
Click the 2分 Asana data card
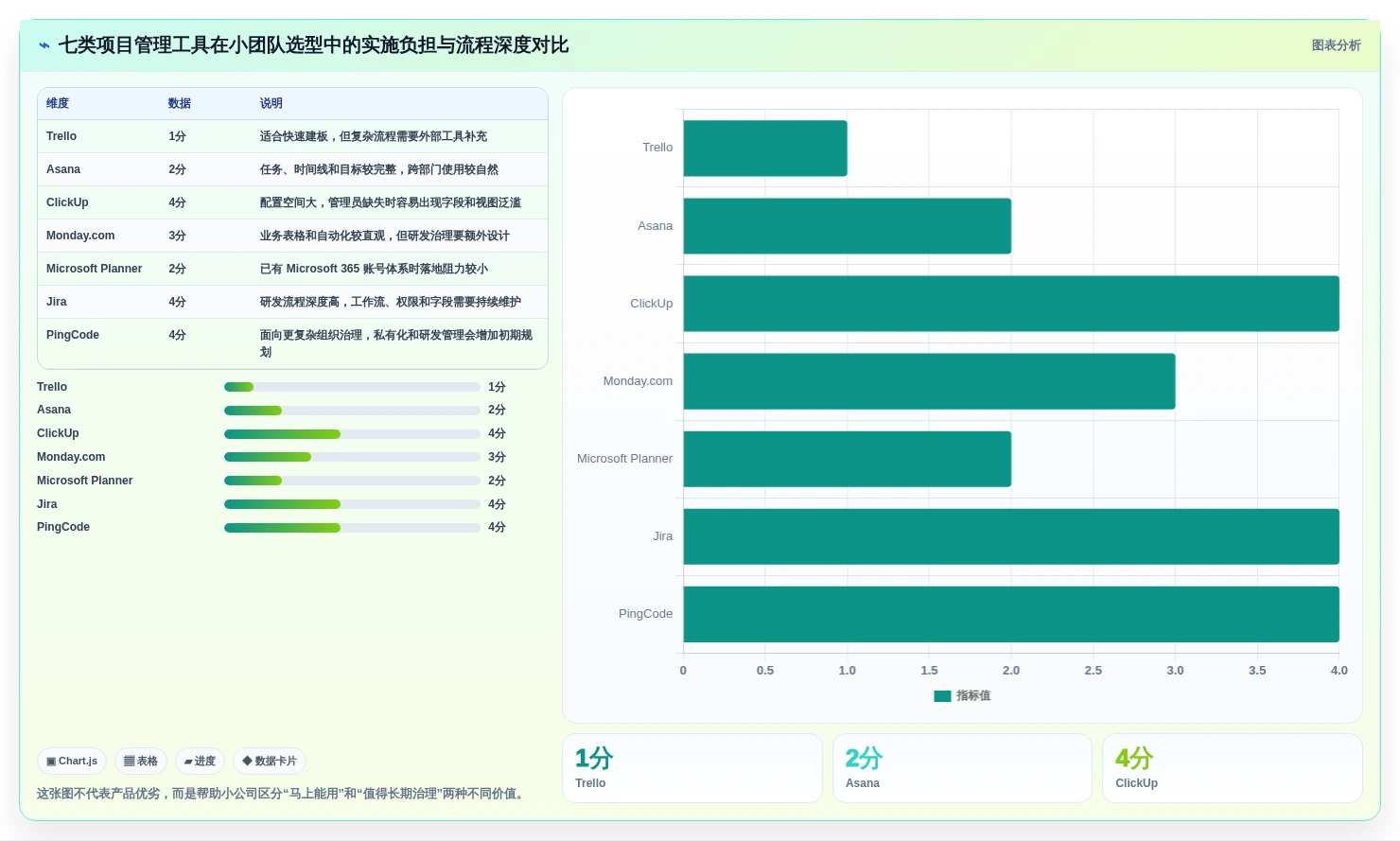tap(962, 768)
